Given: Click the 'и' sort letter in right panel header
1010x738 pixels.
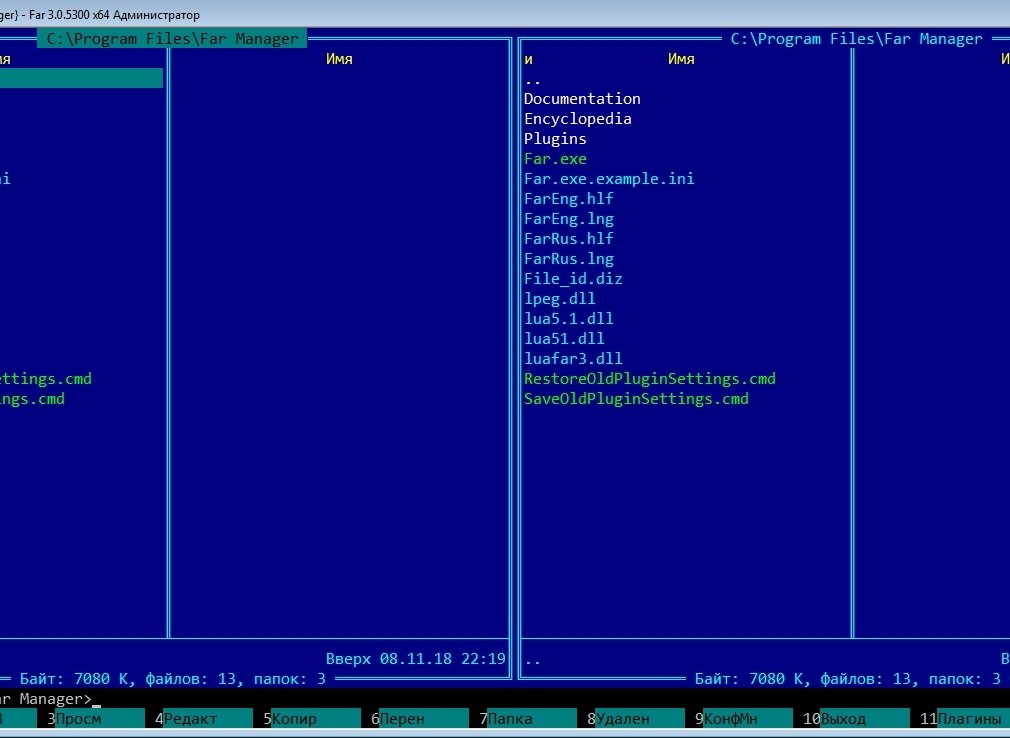Looking at the screenshot, I should [x=528, y=59].
